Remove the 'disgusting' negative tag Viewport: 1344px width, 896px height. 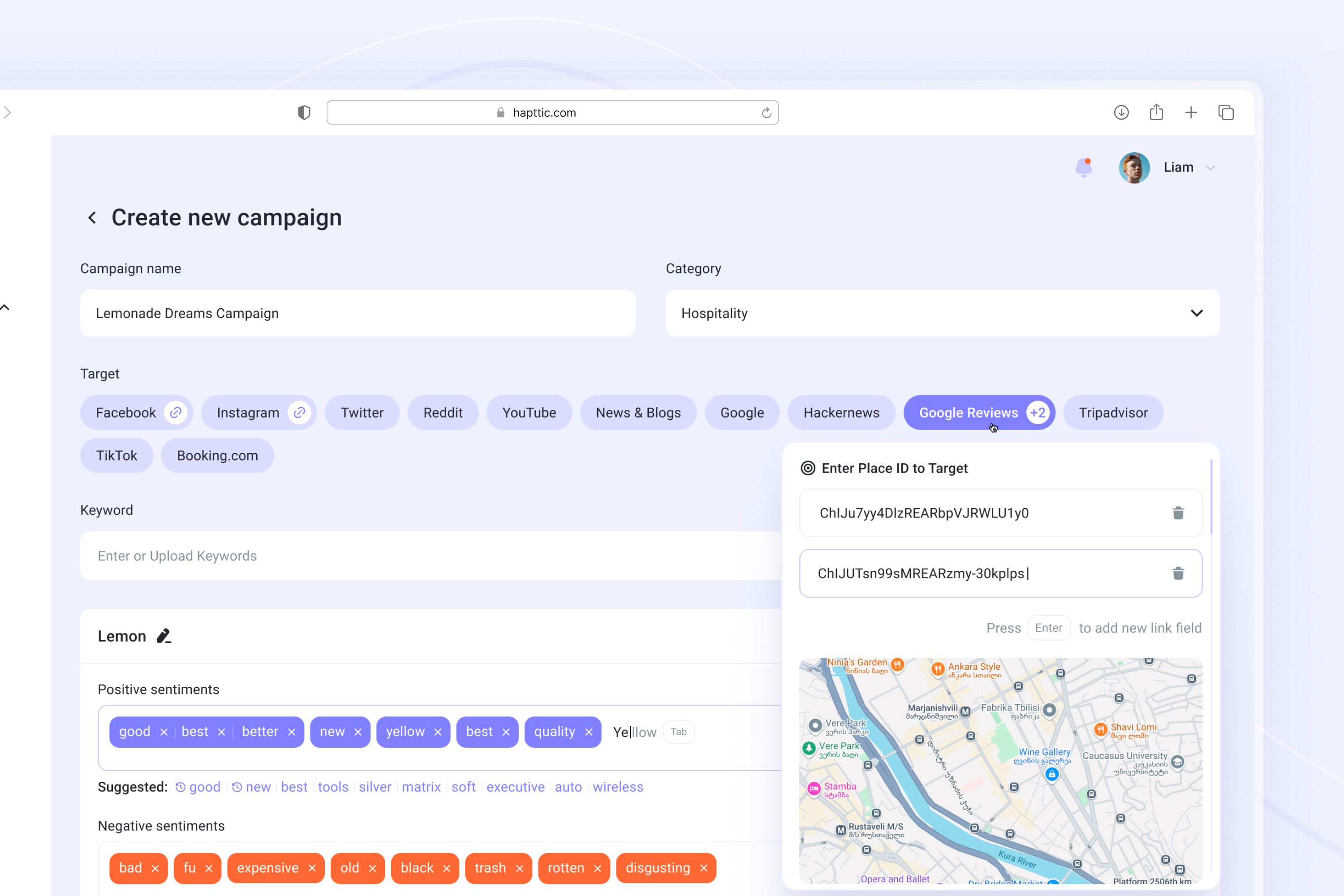click(x=704, y=869)
